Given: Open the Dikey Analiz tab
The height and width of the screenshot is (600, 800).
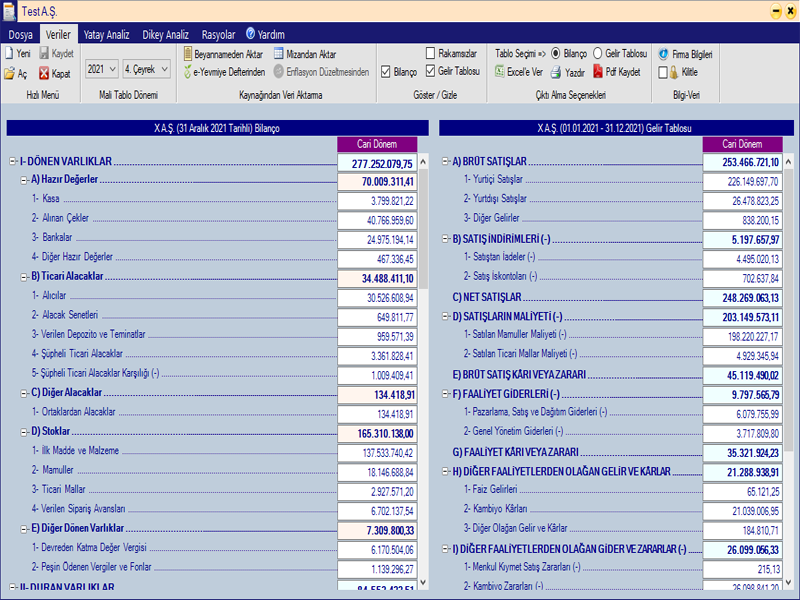Looking at the screenshot, I should coord(165,35).
